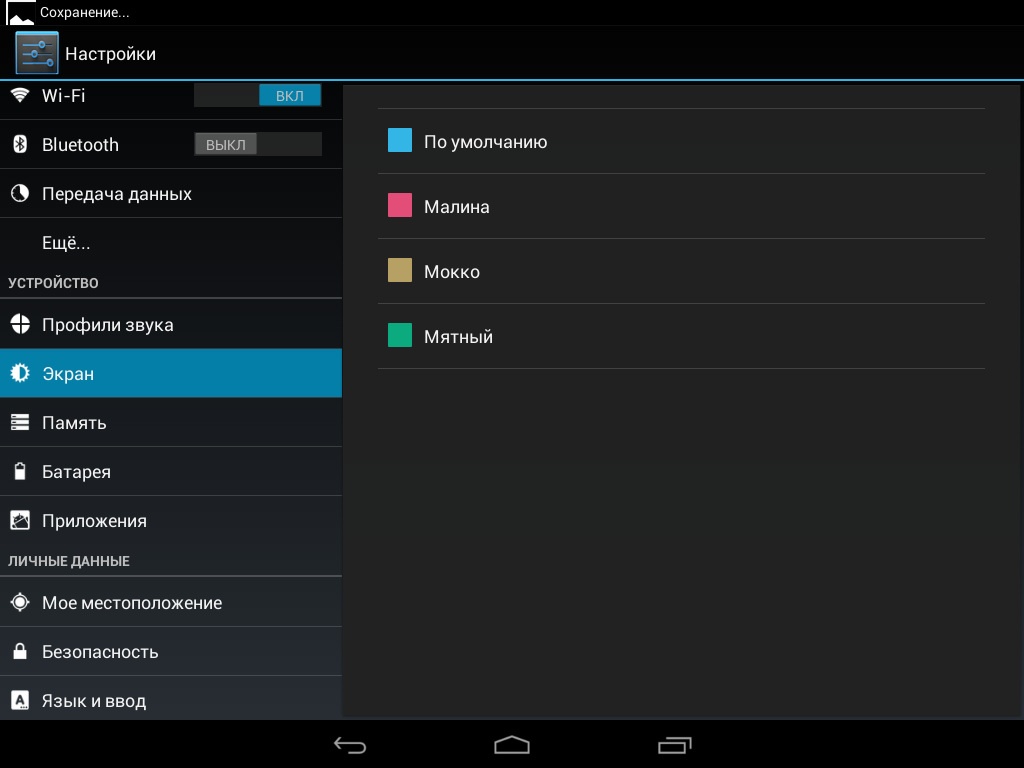
Task: Tap the location crosshair icon
Action: point(19,602)
